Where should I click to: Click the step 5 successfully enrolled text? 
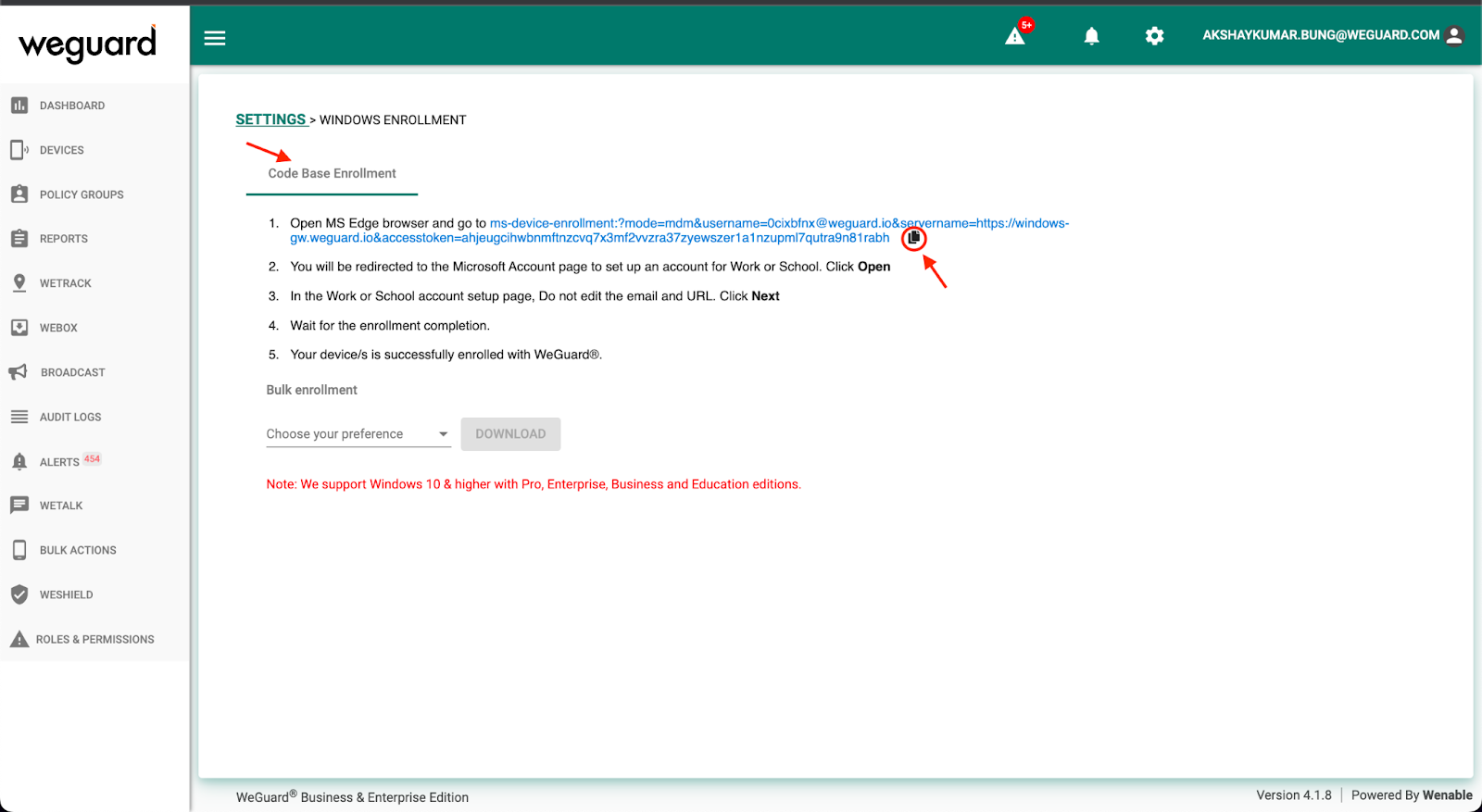coord(446,355)
